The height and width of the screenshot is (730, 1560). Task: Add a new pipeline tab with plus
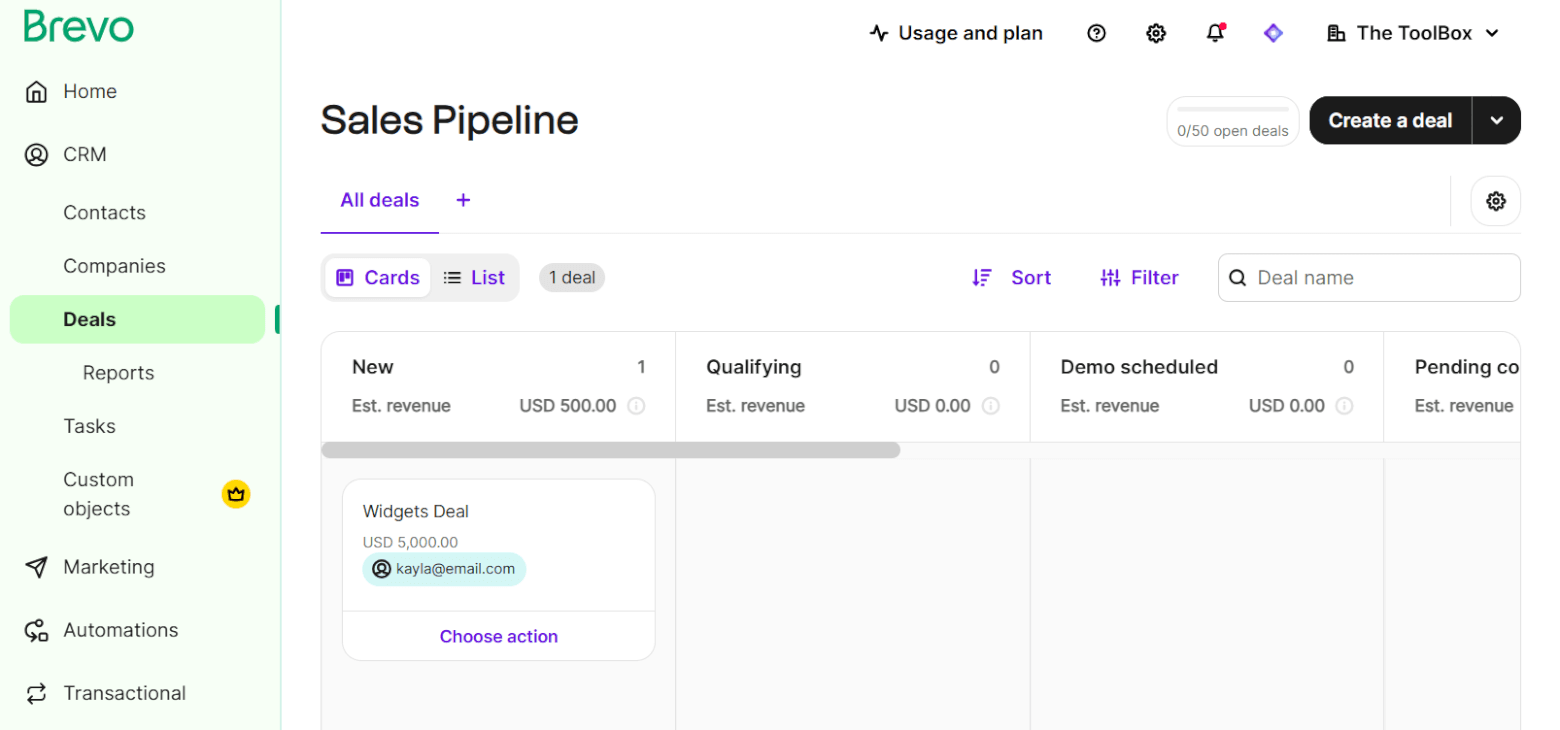pos(463,200)
